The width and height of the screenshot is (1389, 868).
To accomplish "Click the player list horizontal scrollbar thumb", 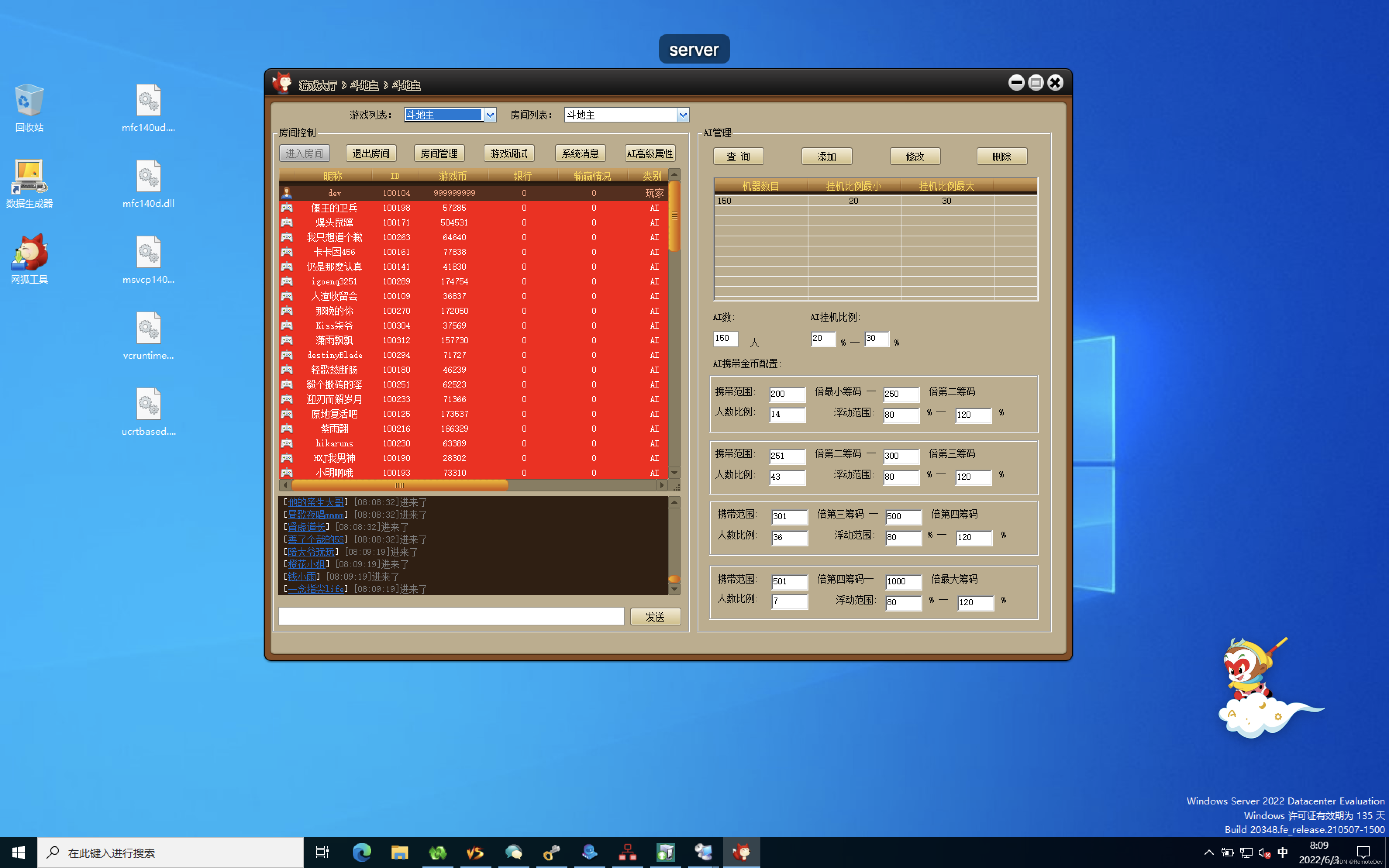I will [x=400, y=486].
